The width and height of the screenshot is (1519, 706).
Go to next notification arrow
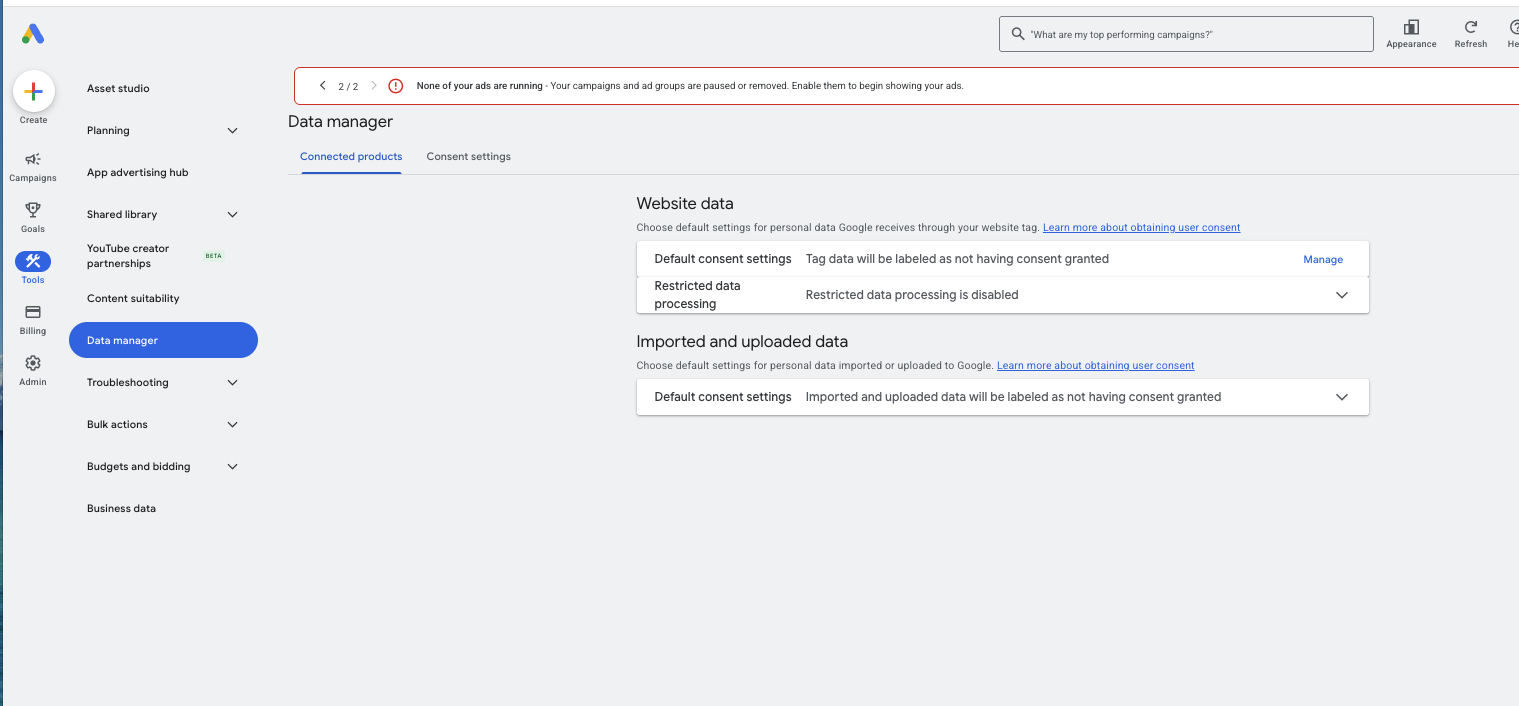(x=374, y=86)
